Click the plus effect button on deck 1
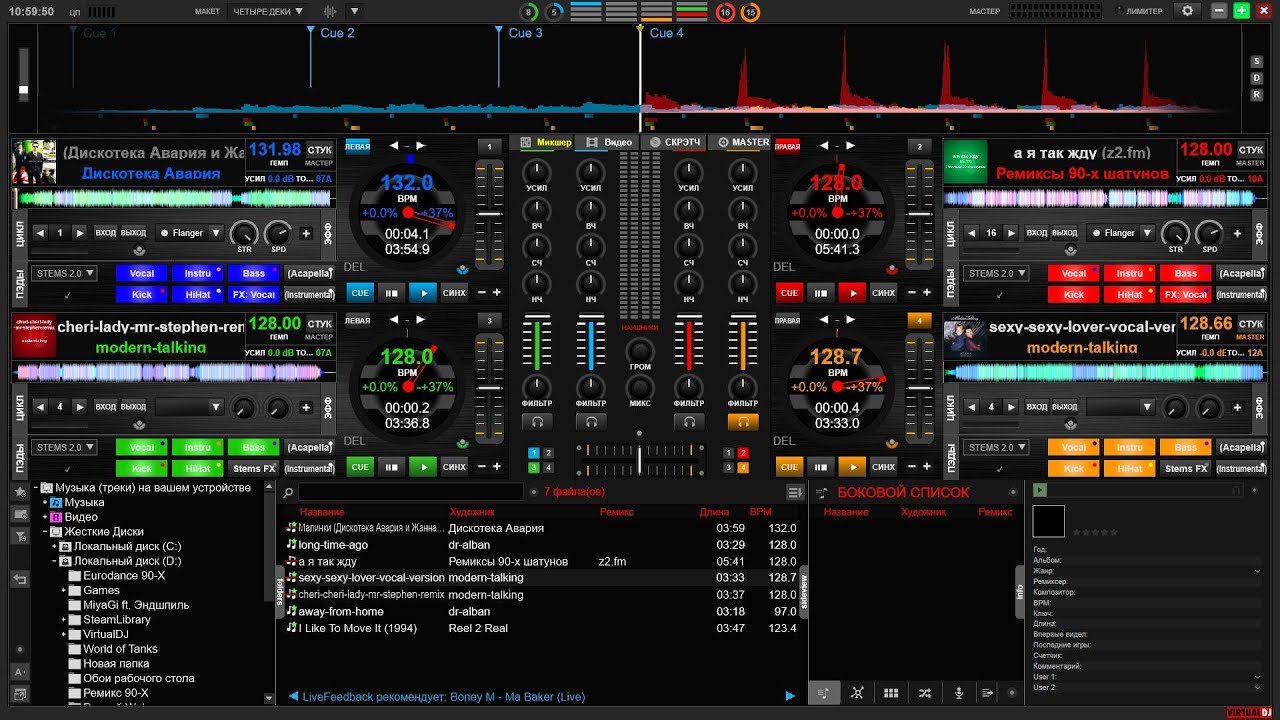 [x=306, y=233]
